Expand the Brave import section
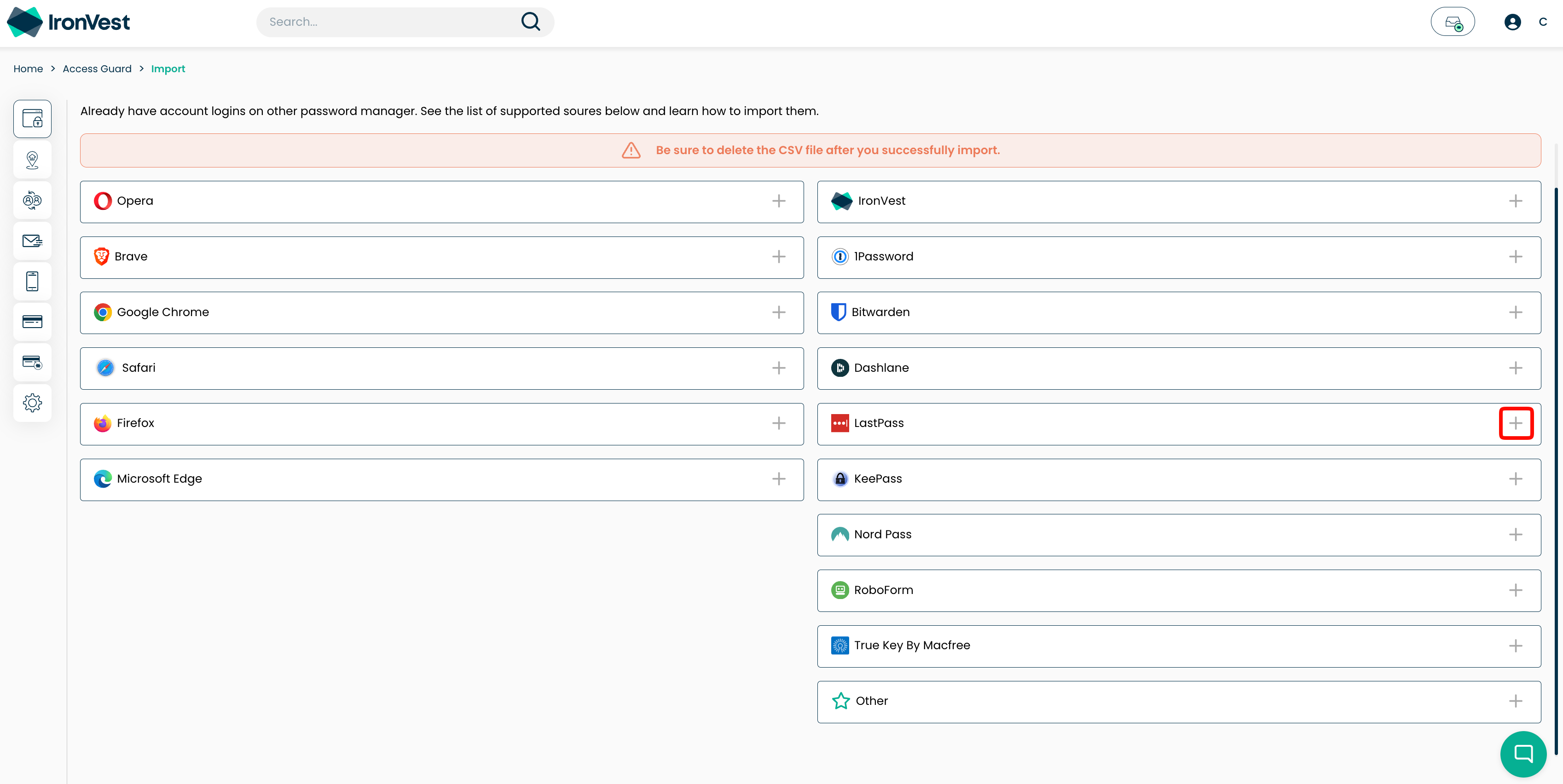Image resolution: width=1563 pixels, height=784 pixels. [x=778, y=256]
